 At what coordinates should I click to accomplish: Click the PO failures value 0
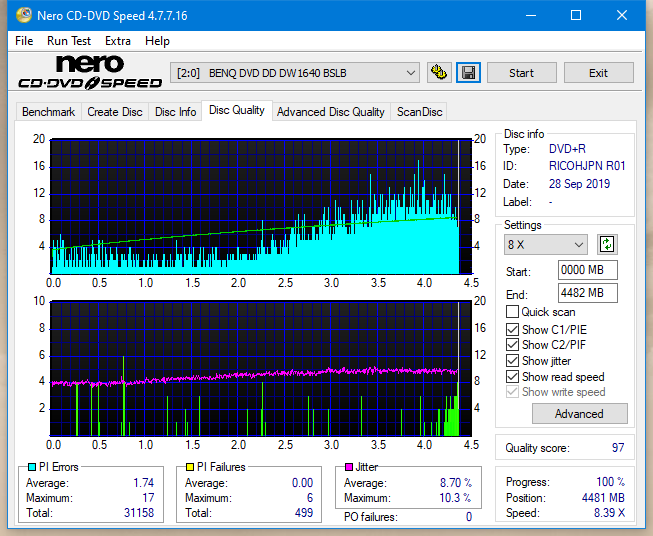pos(469,517)
